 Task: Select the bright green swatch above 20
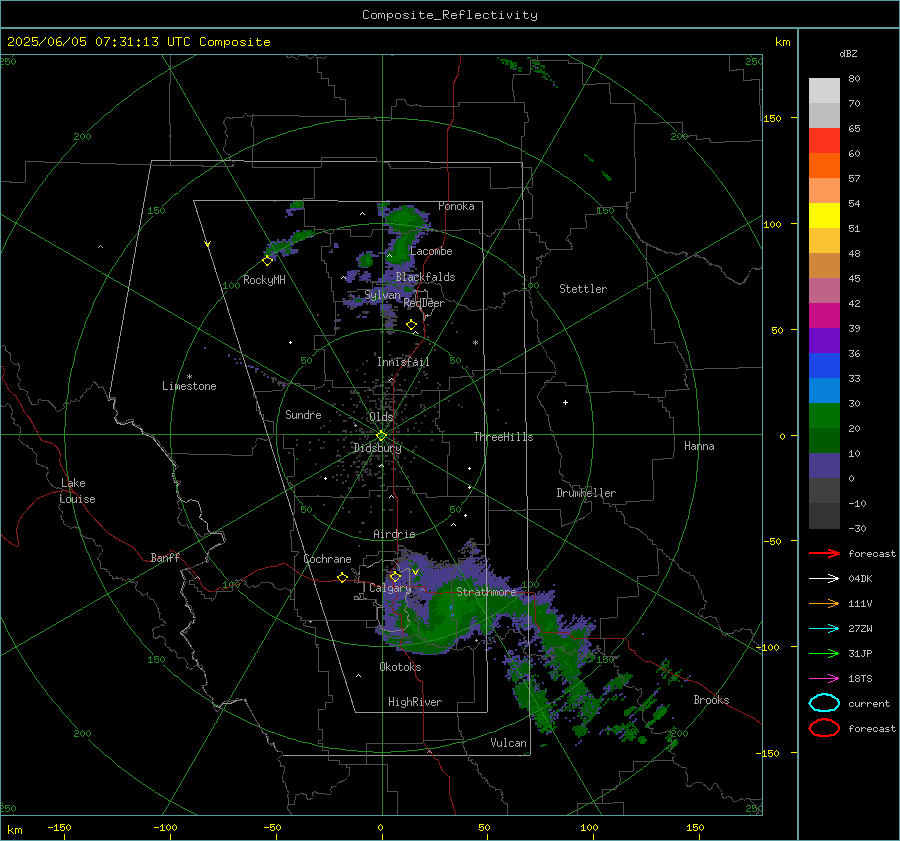tap(824, 415)
